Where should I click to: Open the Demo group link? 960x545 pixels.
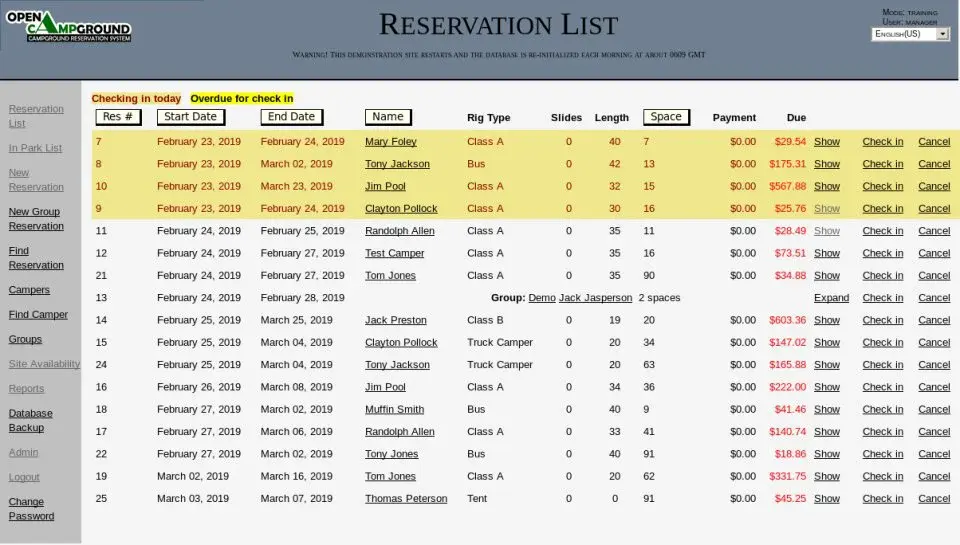(x=542, y=298)
